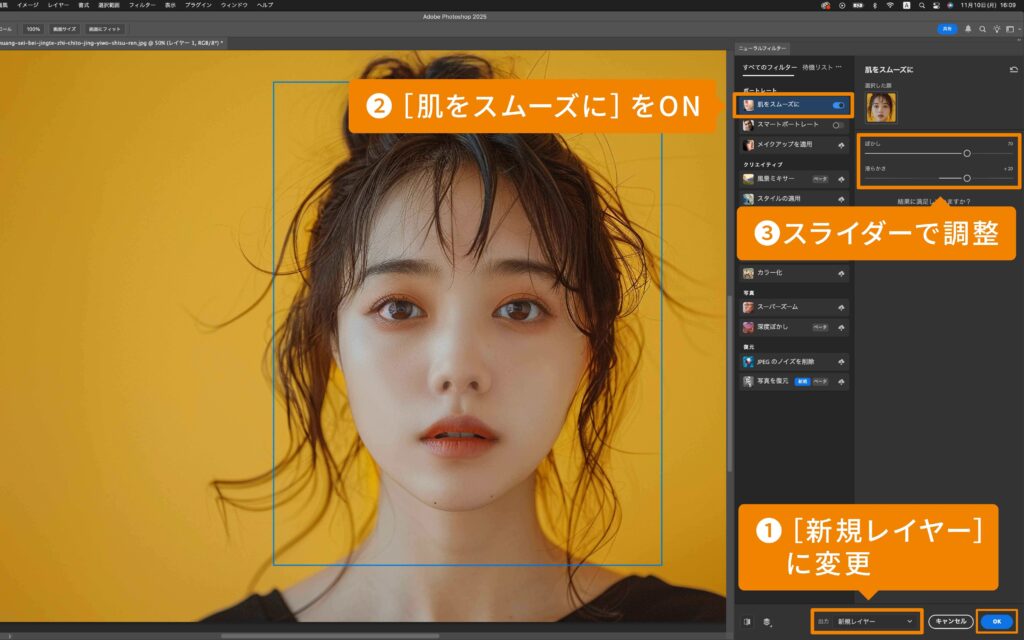Click the reset parameters arrow icon
Viewport: 1024px width, 640px height.
[x=1014, y=69]
